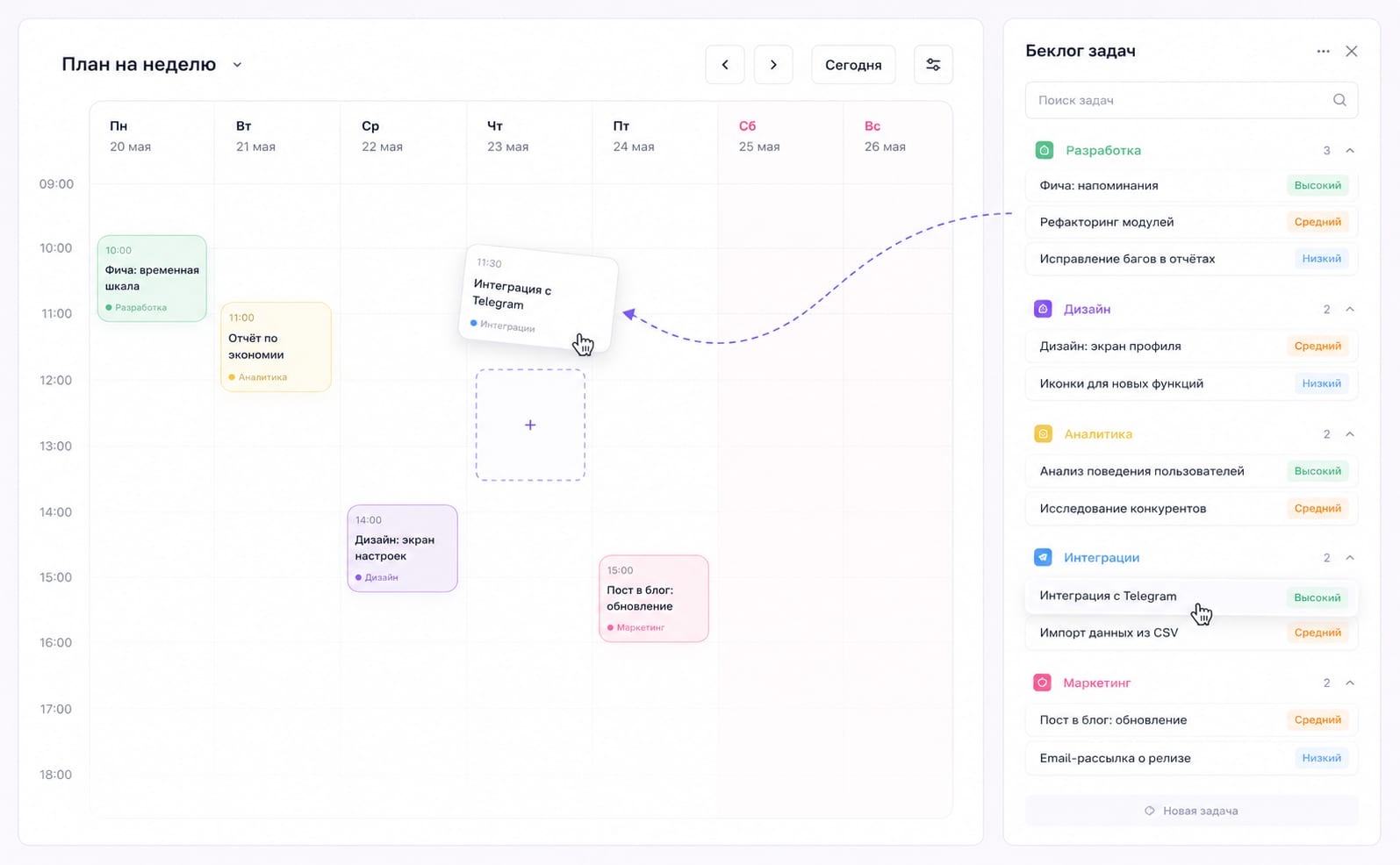1400x865 pixels.
Task: Select the Рефакторинг модулей backlog task
Action: [x=1191, y=222]
